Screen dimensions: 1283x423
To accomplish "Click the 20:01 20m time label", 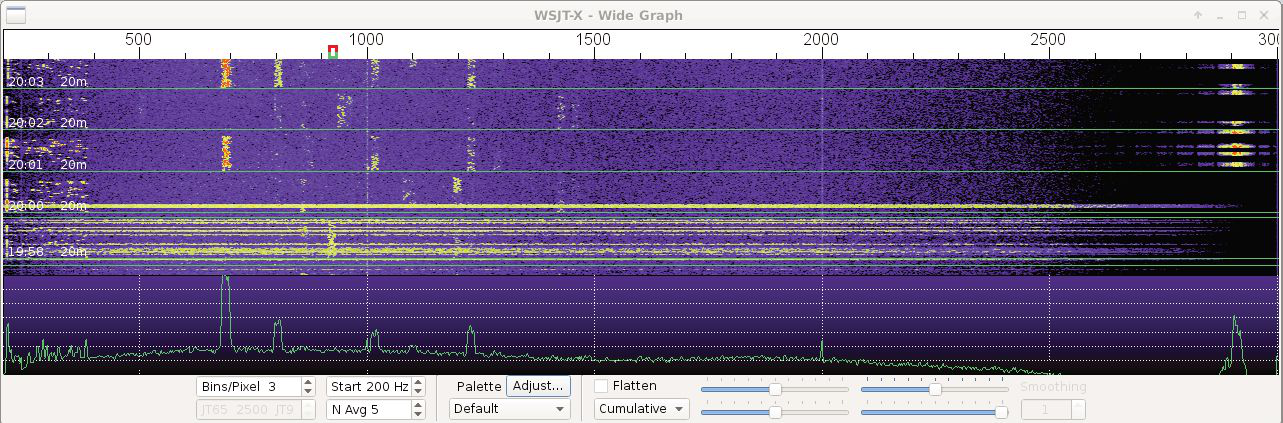I will click(48, 164).
